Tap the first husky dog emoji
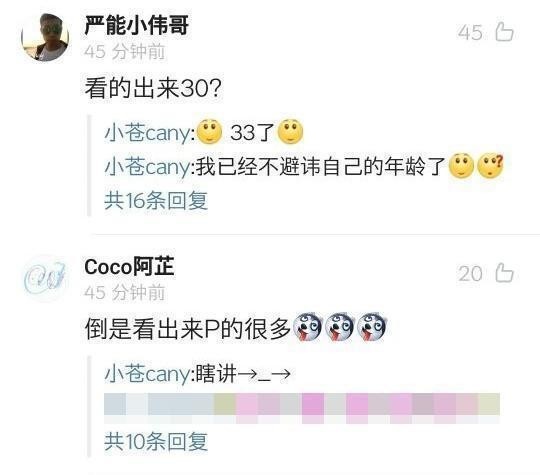Image resolution: width=540 pixels, height=475 pixels. [307, 327]
